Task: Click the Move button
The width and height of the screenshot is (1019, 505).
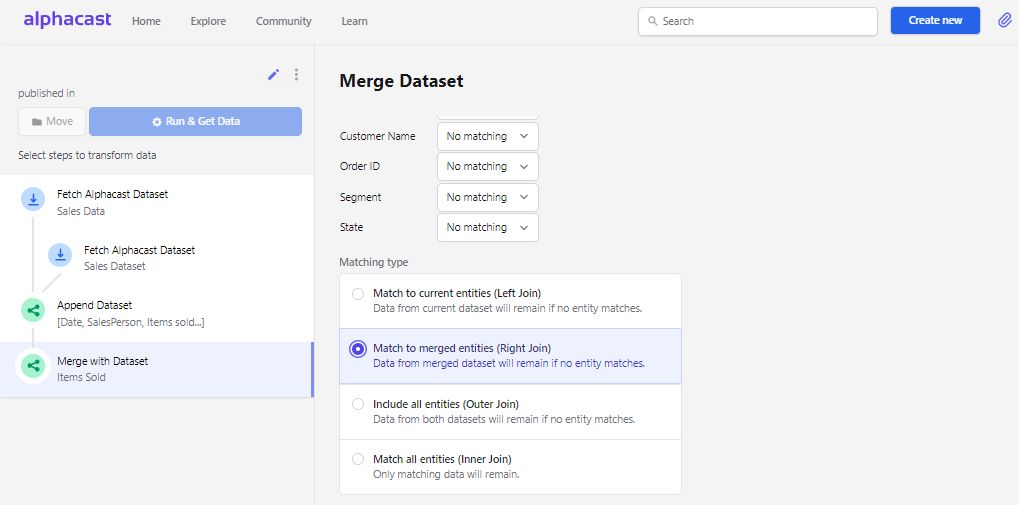Action: pos(52,122)
